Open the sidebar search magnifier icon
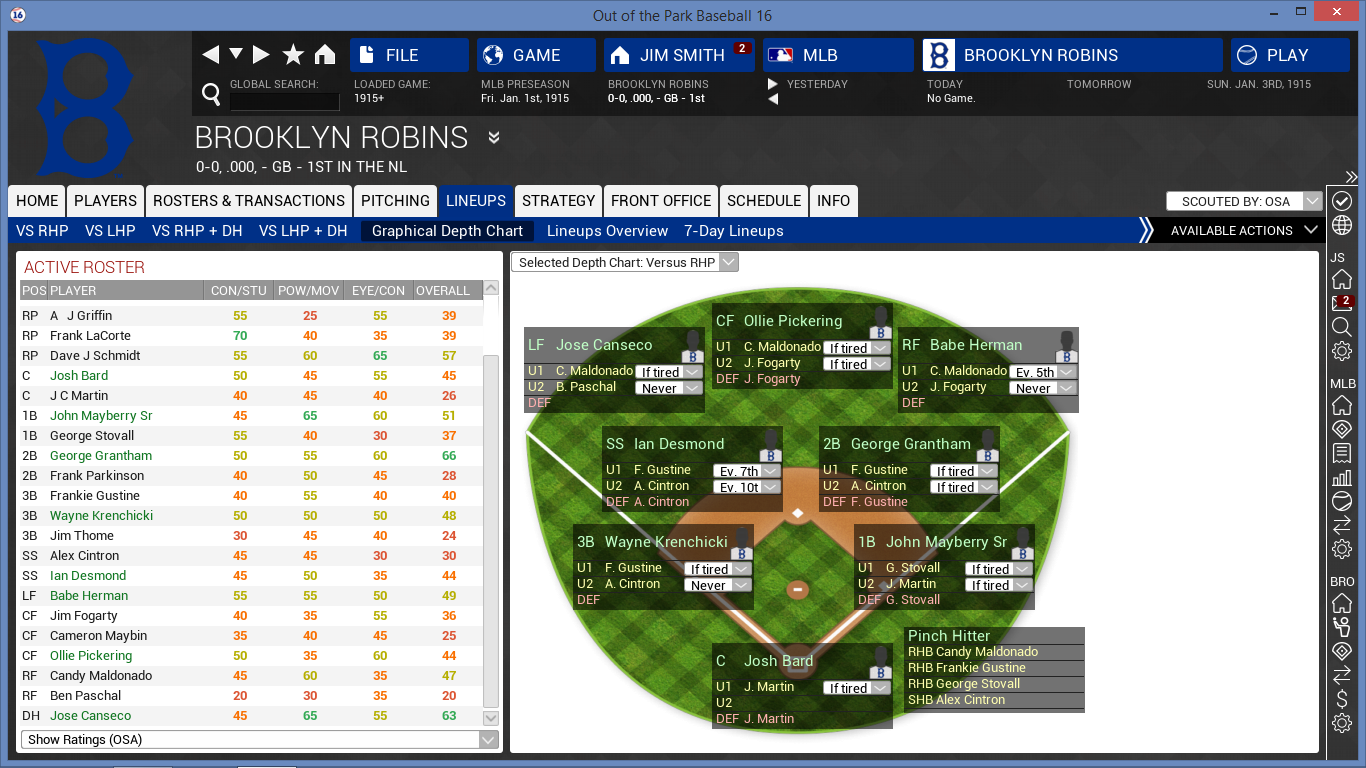 coord(1342,327)
